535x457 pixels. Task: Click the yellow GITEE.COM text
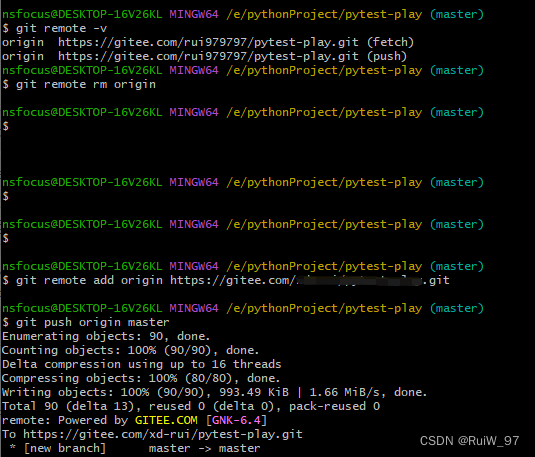coord(166,420)
